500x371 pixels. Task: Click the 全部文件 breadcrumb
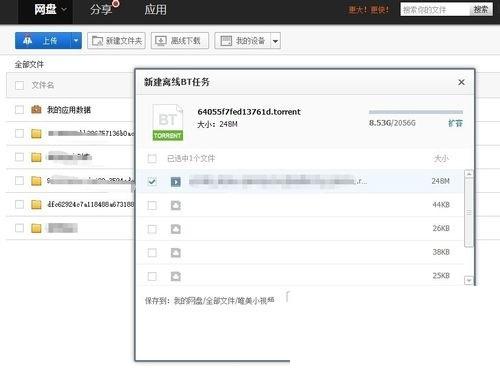[x=29, y=64]
